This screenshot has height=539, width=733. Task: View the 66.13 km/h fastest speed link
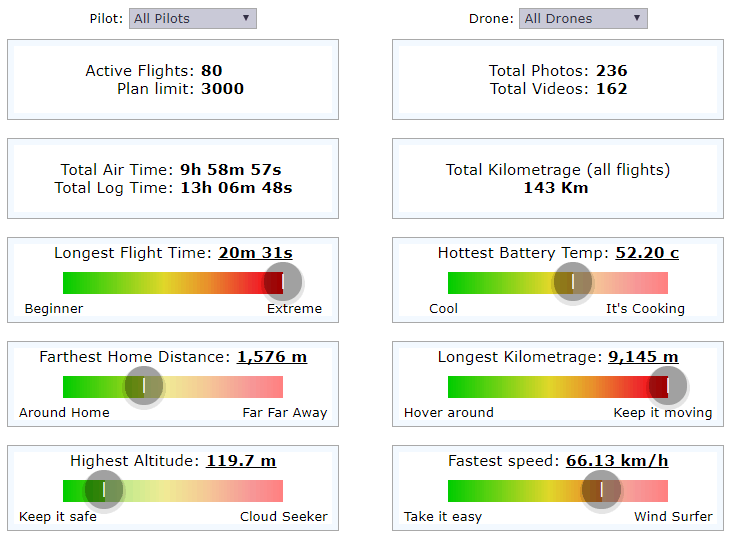point(617,461)
